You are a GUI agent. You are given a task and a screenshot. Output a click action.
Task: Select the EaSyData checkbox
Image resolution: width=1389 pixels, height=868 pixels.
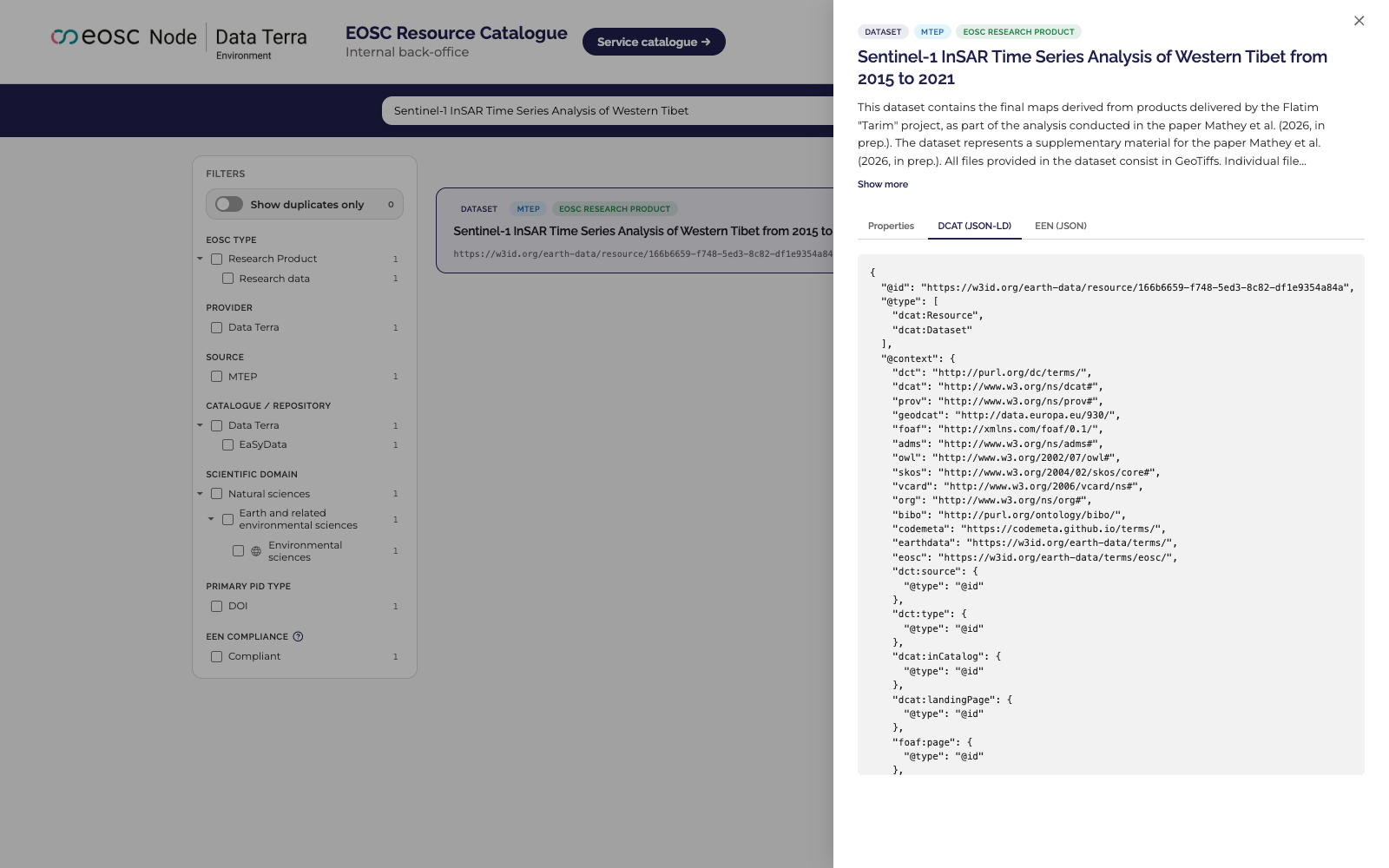[x=227, y=444]
